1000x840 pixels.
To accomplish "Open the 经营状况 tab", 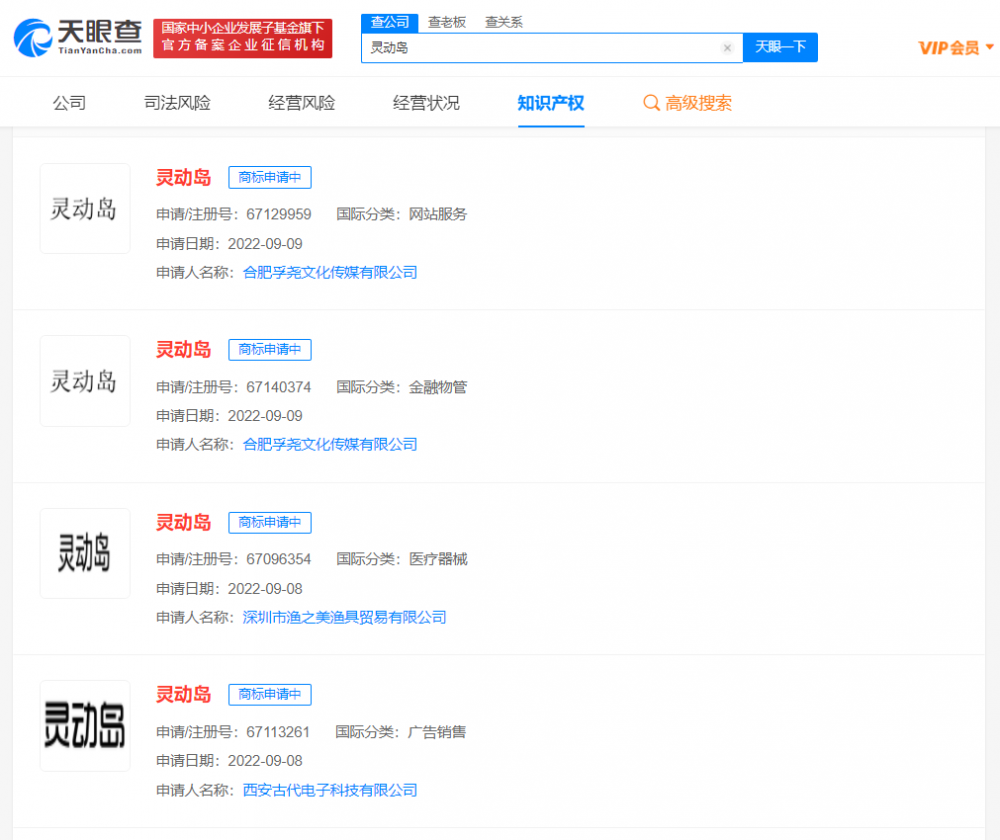I will [426, 103].
